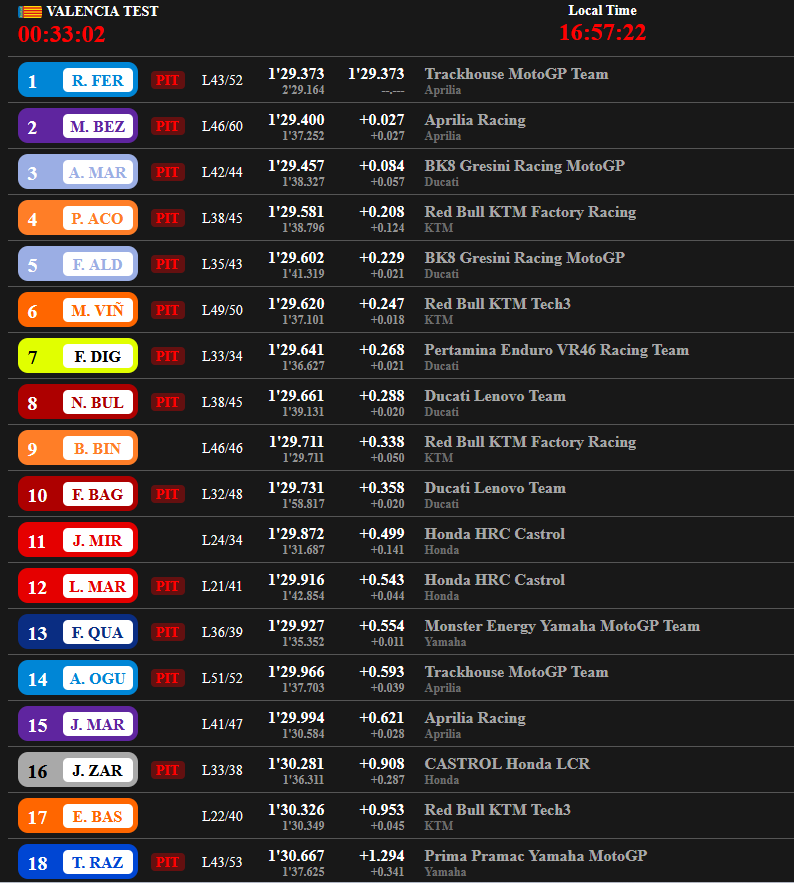The width and height of the screenshot is (794, 883).
Task: Select rider badge F. BAG
Action: coord(78,494)
